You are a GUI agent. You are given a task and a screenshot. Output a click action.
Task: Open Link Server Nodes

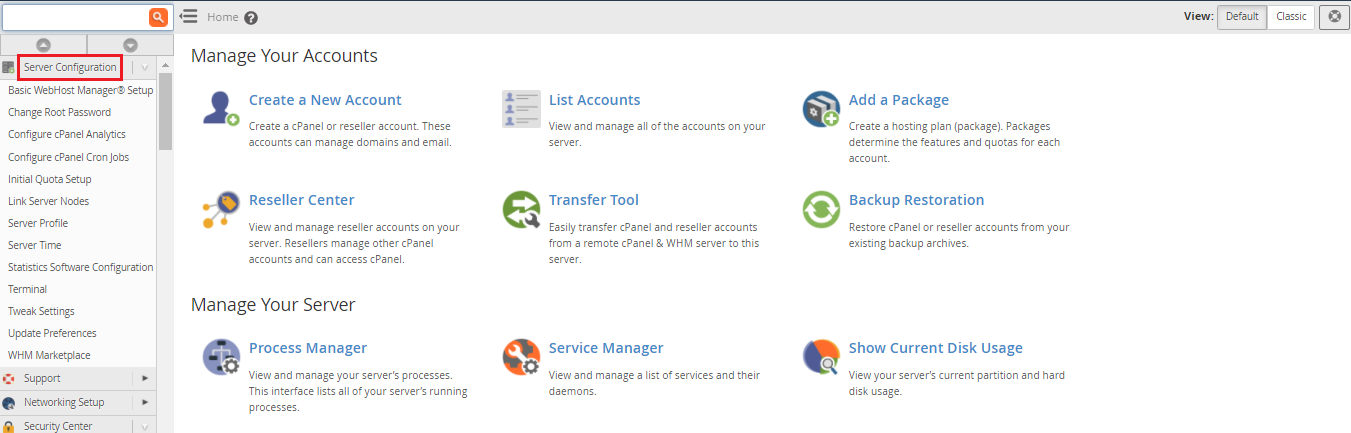(x=48, y=201)
